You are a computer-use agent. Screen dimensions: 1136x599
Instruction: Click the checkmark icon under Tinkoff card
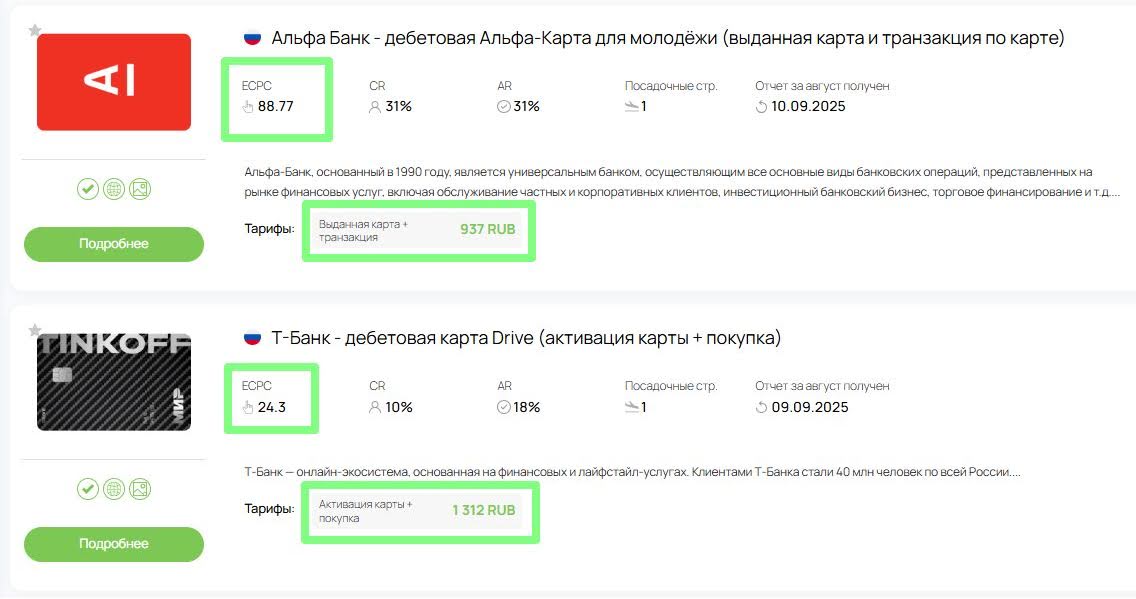(88, 489)
